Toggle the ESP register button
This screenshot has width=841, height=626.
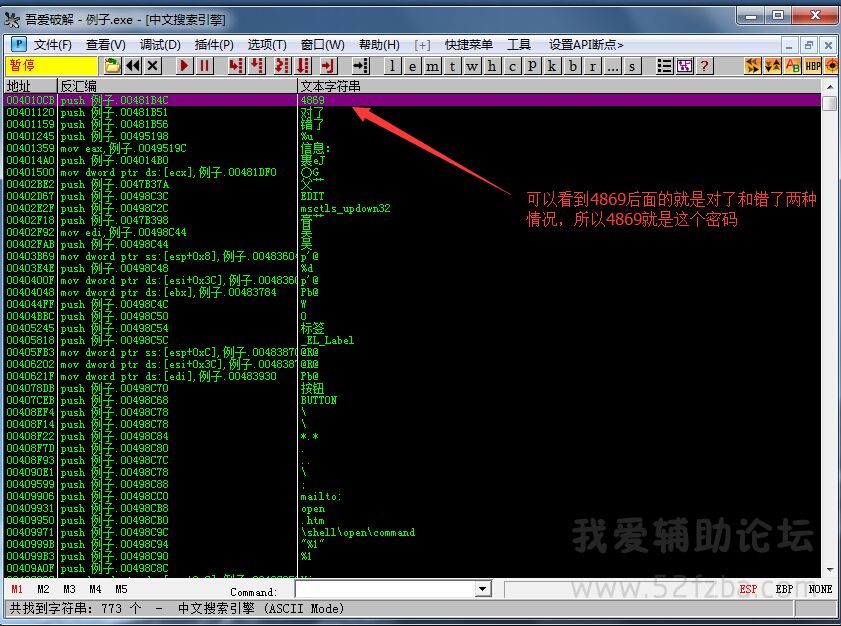748,590
